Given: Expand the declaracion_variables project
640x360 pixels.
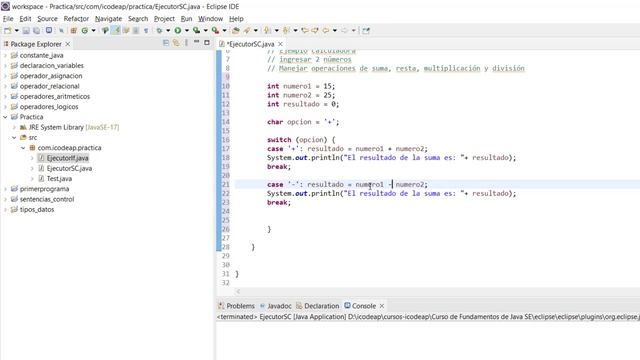Looking at the screenshot, I should 5,65.
